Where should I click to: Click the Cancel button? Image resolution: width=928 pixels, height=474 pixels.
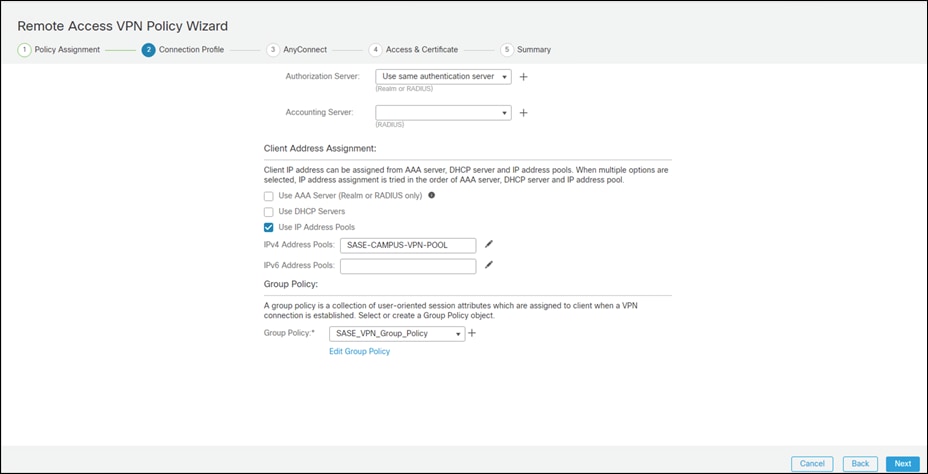point(812,464)
